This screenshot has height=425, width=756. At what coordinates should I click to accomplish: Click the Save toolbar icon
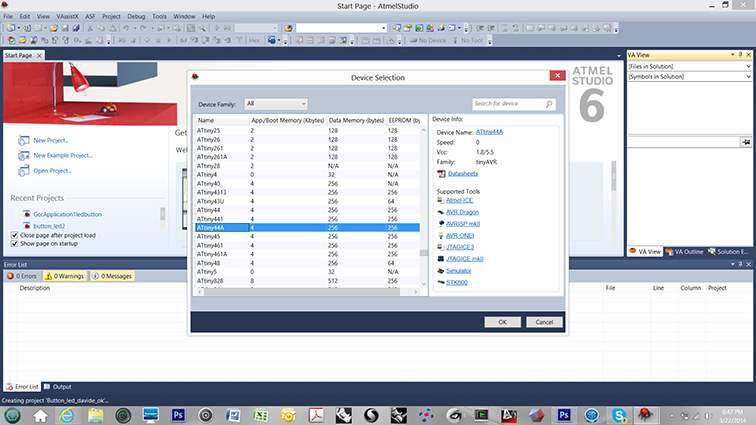tap(65, 28)
